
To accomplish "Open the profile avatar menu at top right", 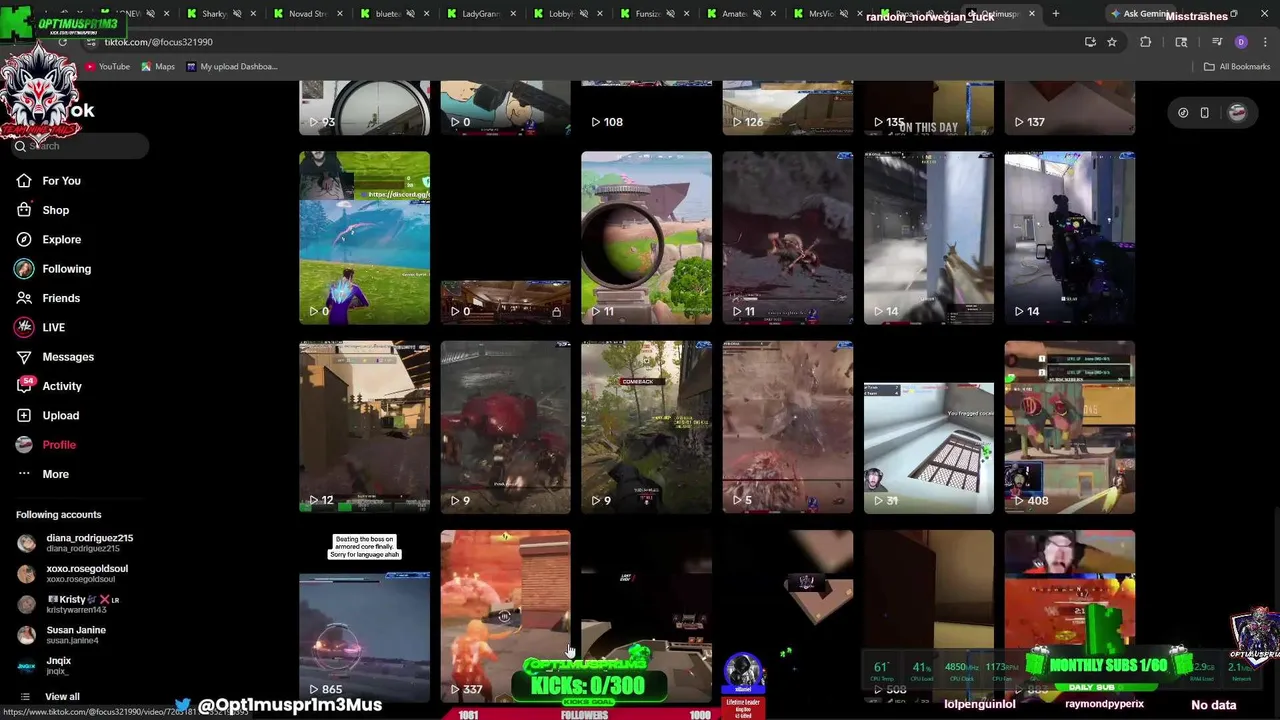I will pyautogui.click(x=1237, y=113).
